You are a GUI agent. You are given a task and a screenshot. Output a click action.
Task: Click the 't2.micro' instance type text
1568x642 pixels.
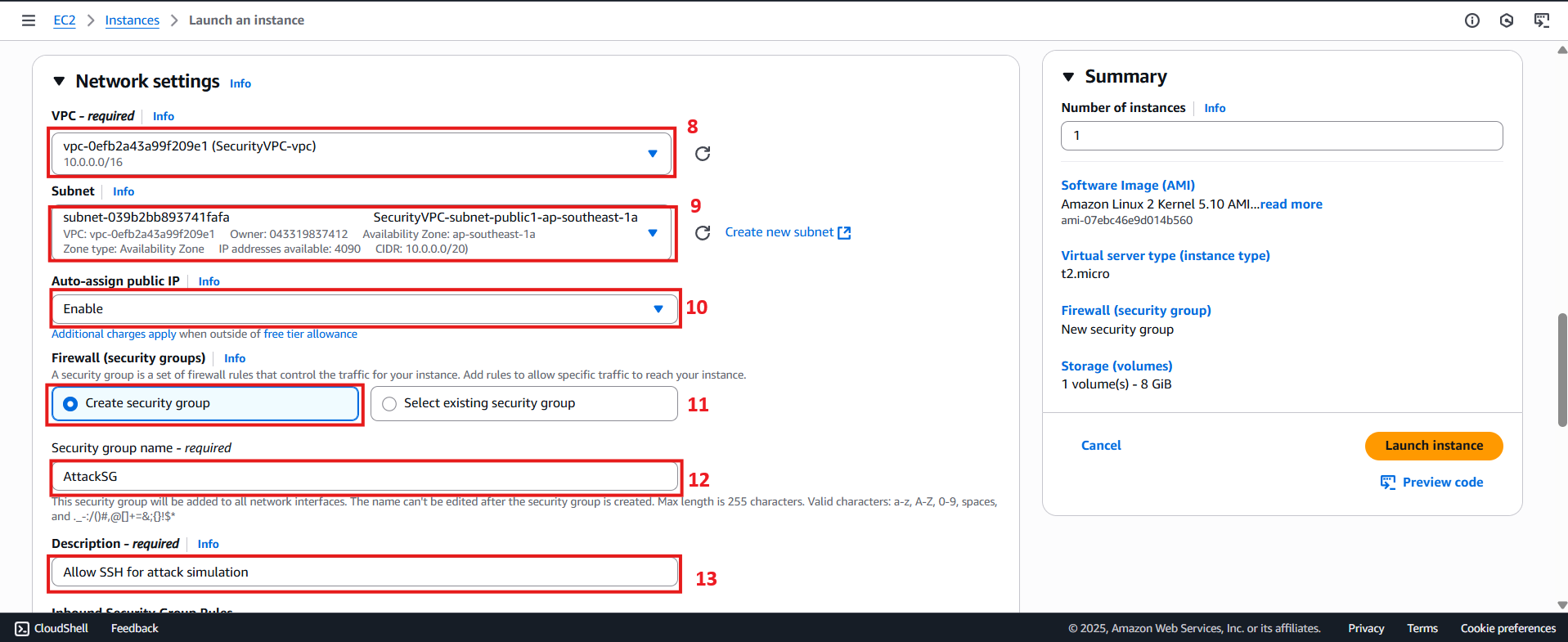coord(1085,274)
